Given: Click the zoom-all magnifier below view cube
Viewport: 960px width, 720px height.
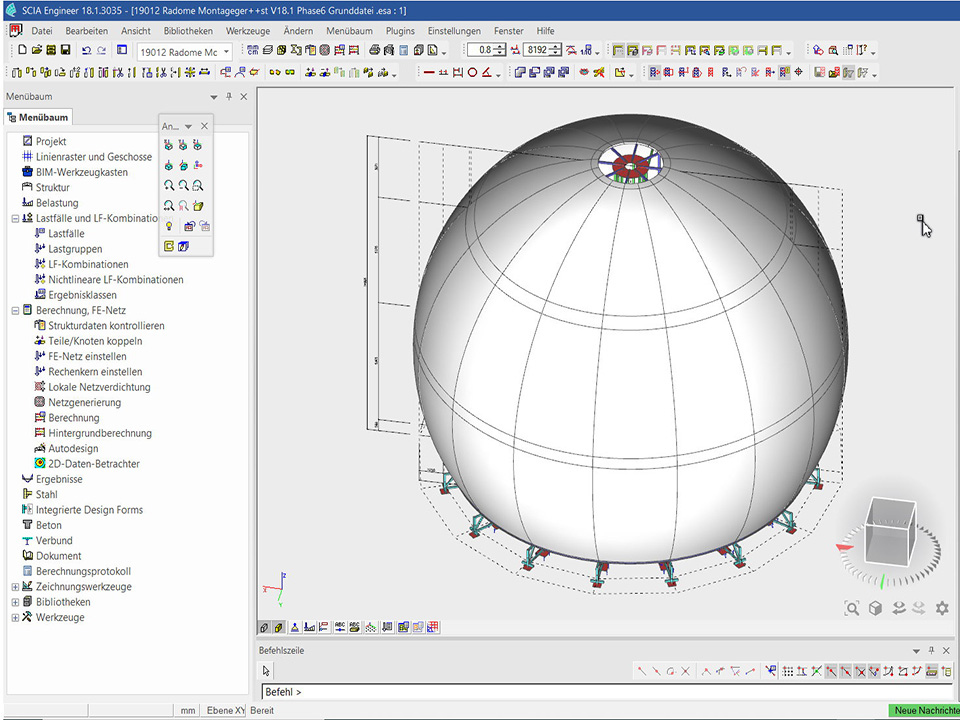Looking at the screenshot, I should (x=851, y=608).
